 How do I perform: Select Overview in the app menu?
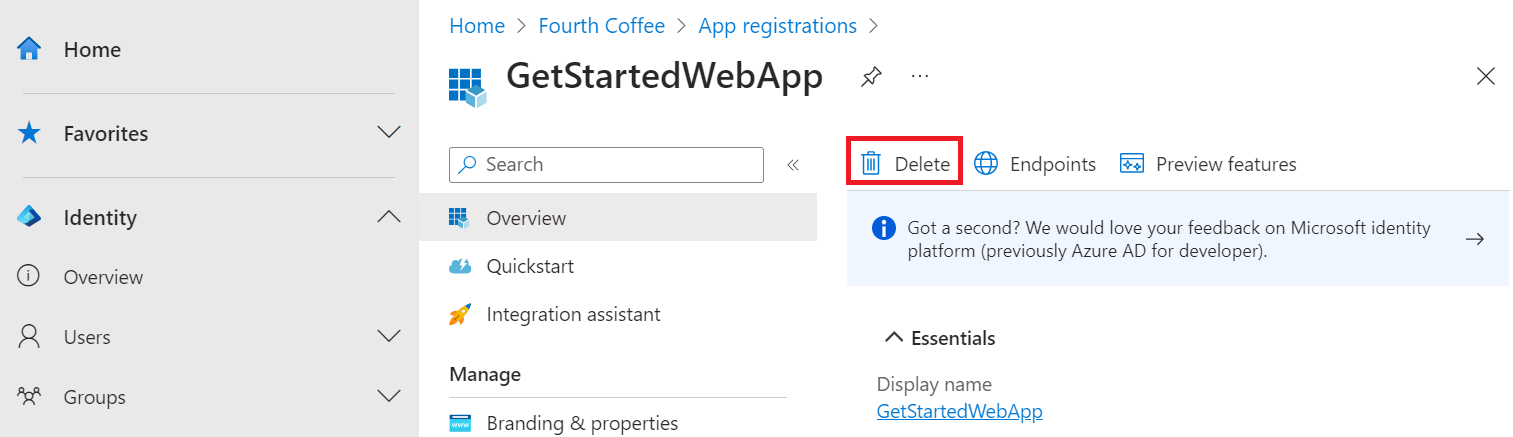(x=526, y=218)
